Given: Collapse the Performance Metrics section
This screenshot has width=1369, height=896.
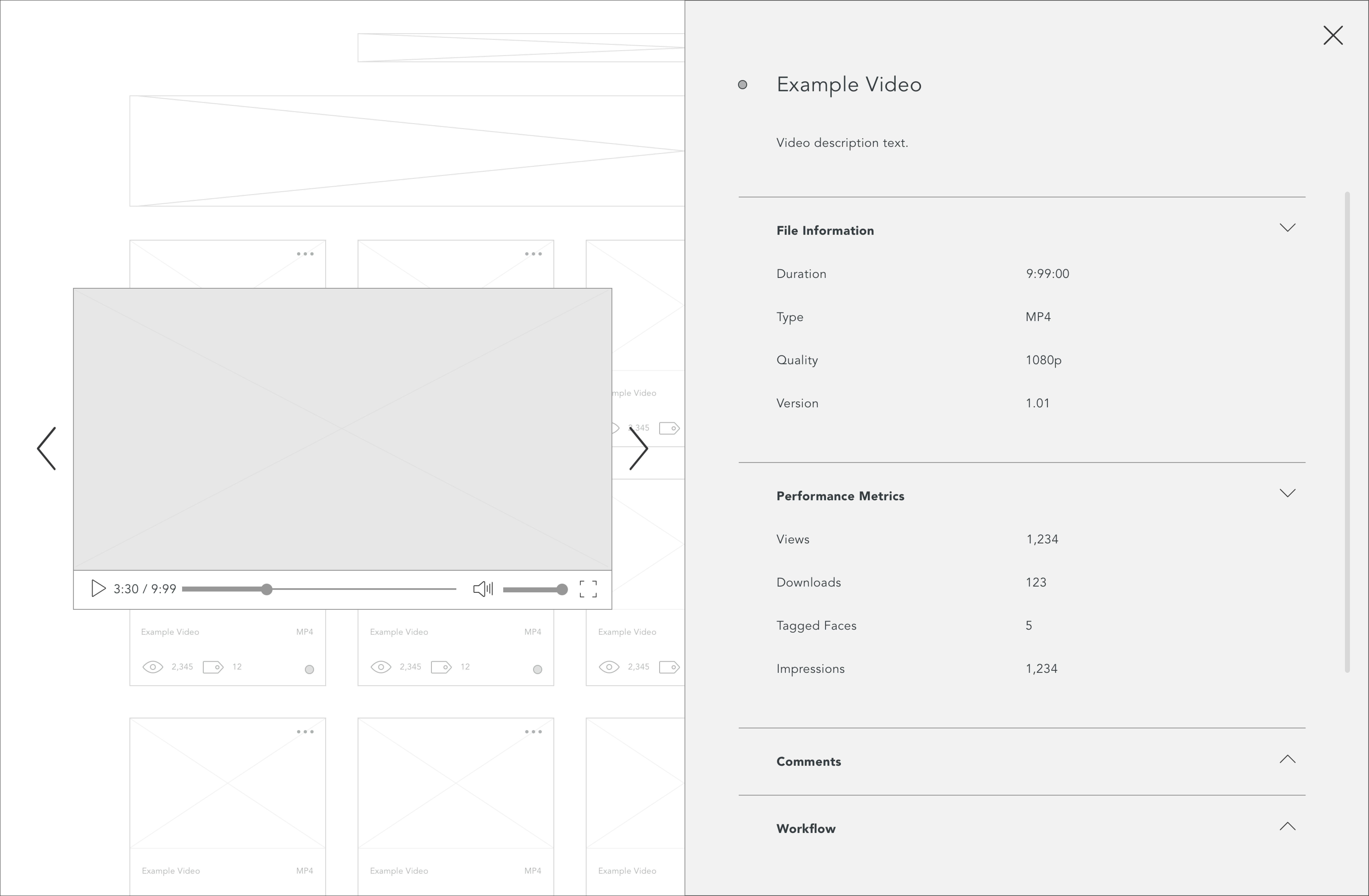Looking at the screenshot, I should (x=1287, y=493).
